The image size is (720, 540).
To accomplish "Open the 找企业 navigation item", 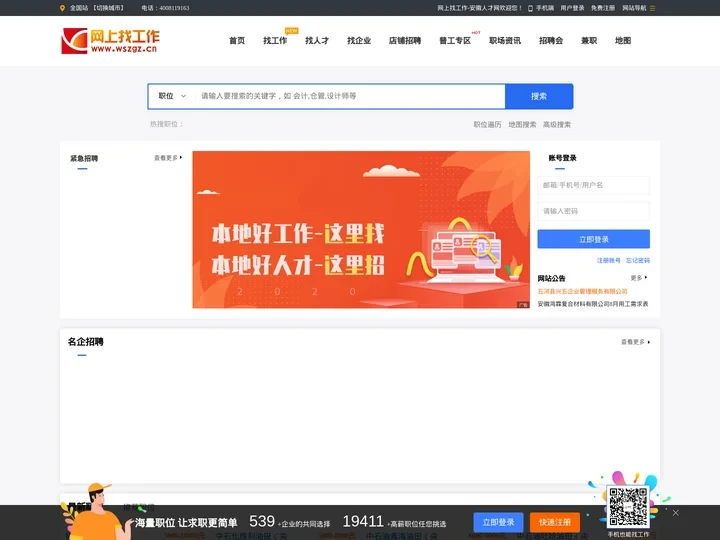I will 359,40.
